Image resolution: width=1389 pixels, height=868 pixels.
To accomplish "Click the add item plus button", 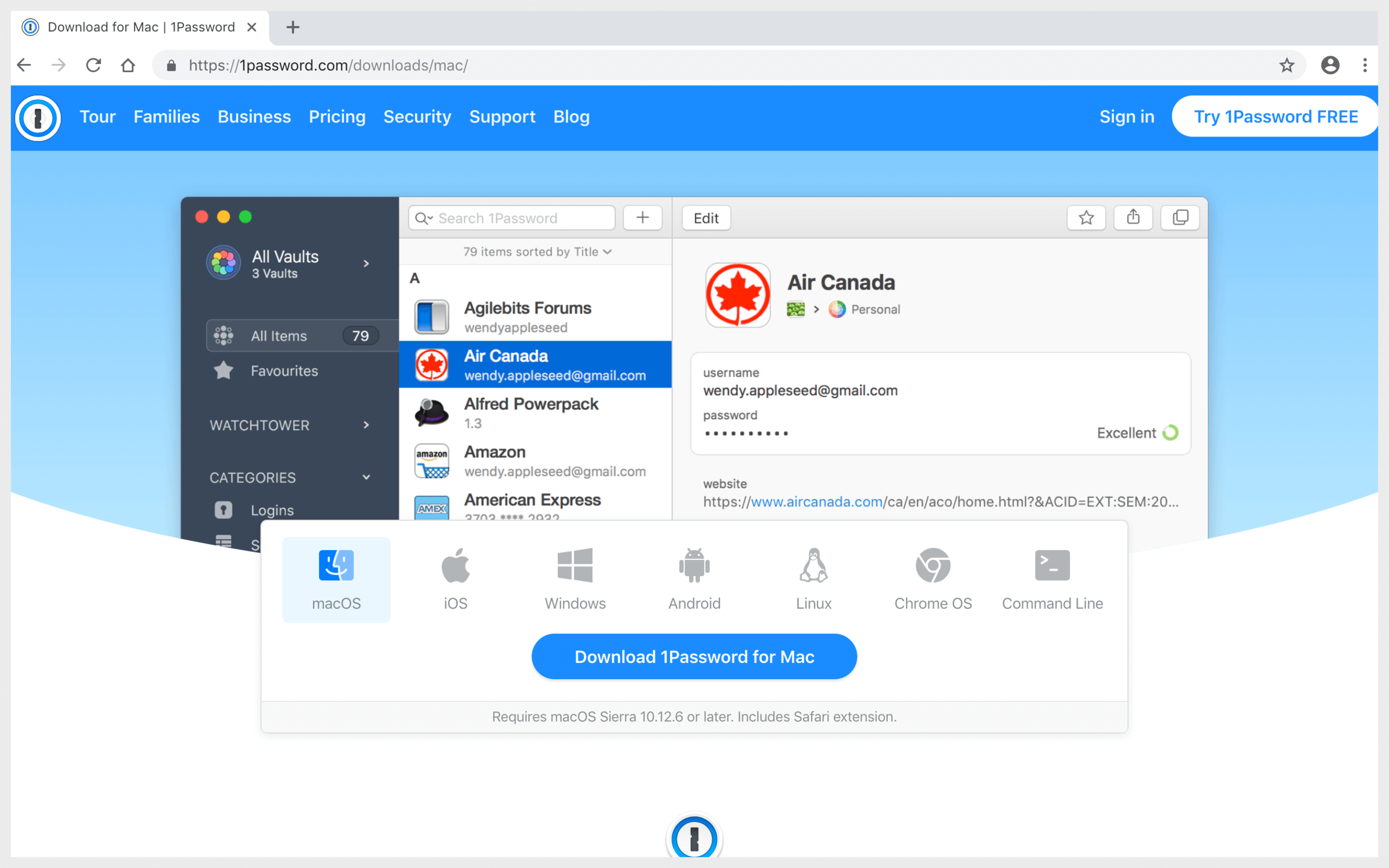I will pos(642,218).
